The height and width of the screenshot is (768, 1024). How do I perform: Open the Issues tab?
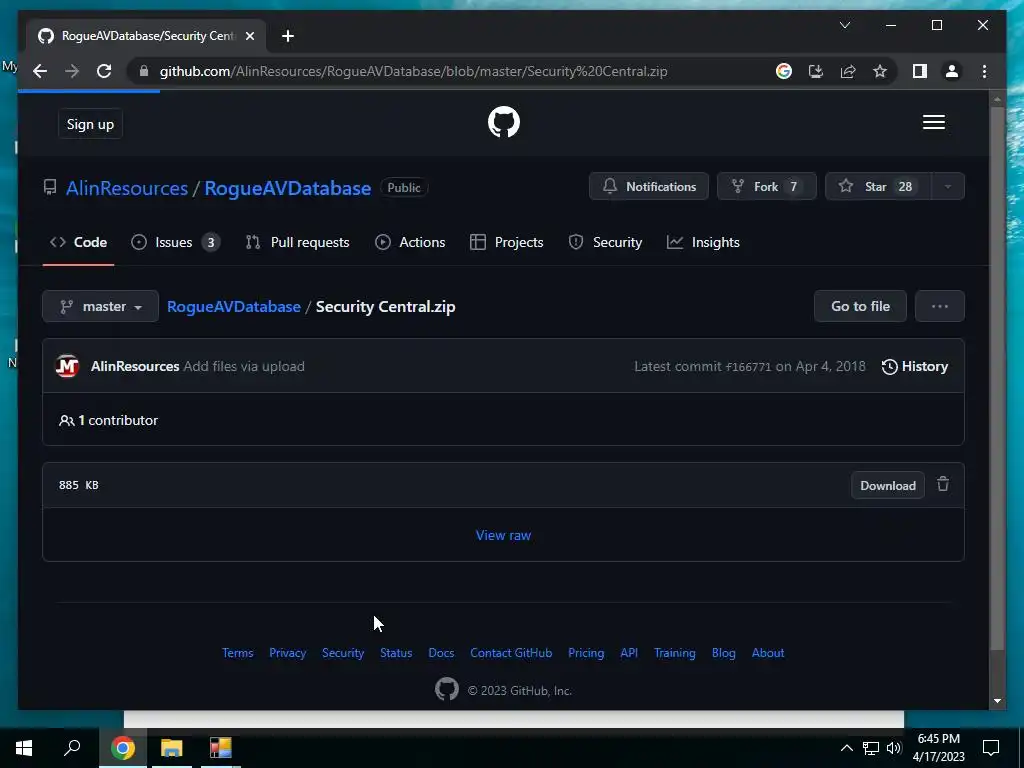[174, 242]
